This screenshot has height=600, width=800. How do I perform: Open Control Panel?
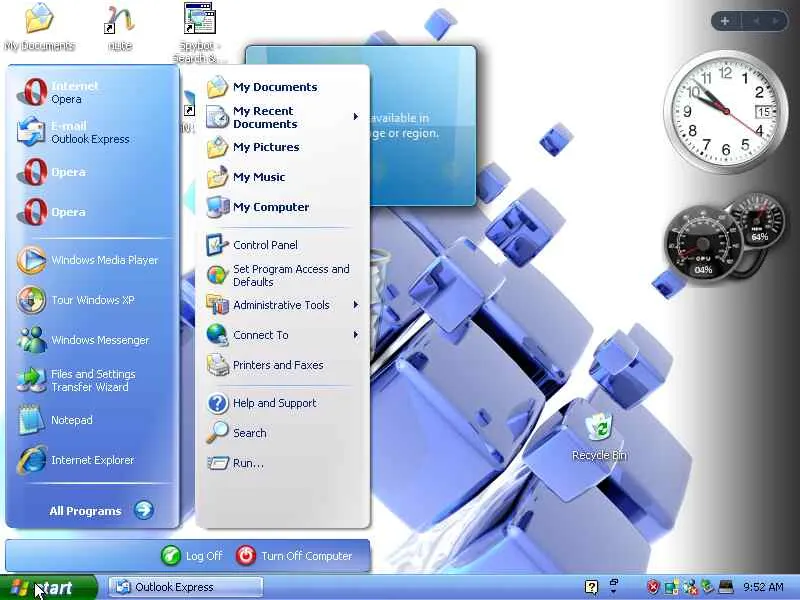point(282,245)
